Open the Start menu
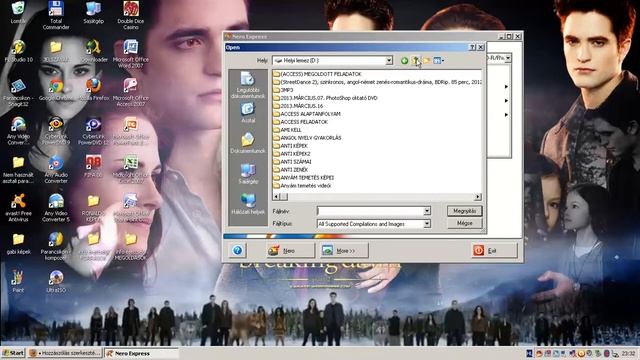The width and height of the screenshot is (640, 360). (x=13, y=353)
